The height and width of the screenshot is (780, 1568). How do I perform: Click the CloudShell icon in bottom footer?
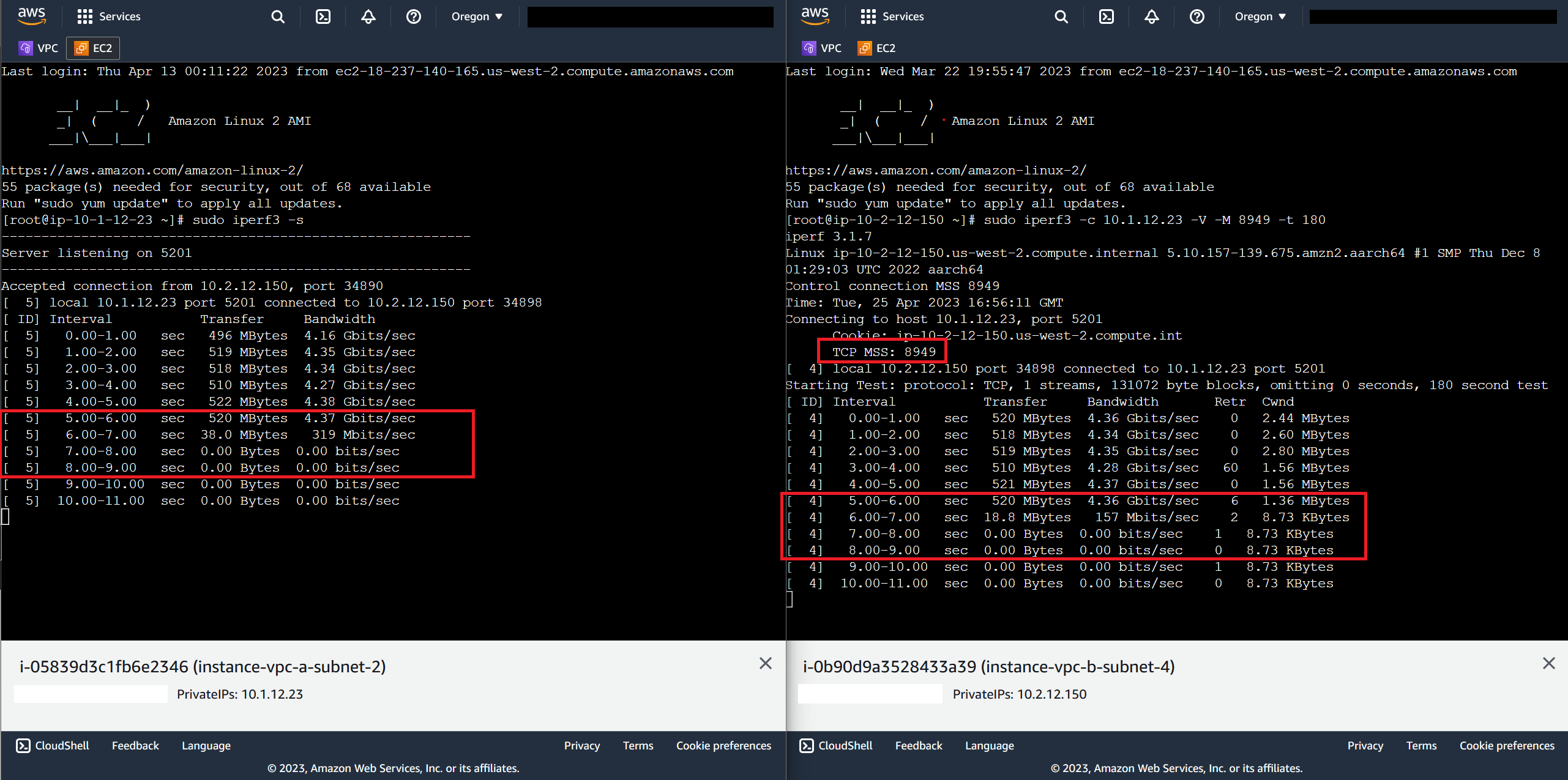52,745
